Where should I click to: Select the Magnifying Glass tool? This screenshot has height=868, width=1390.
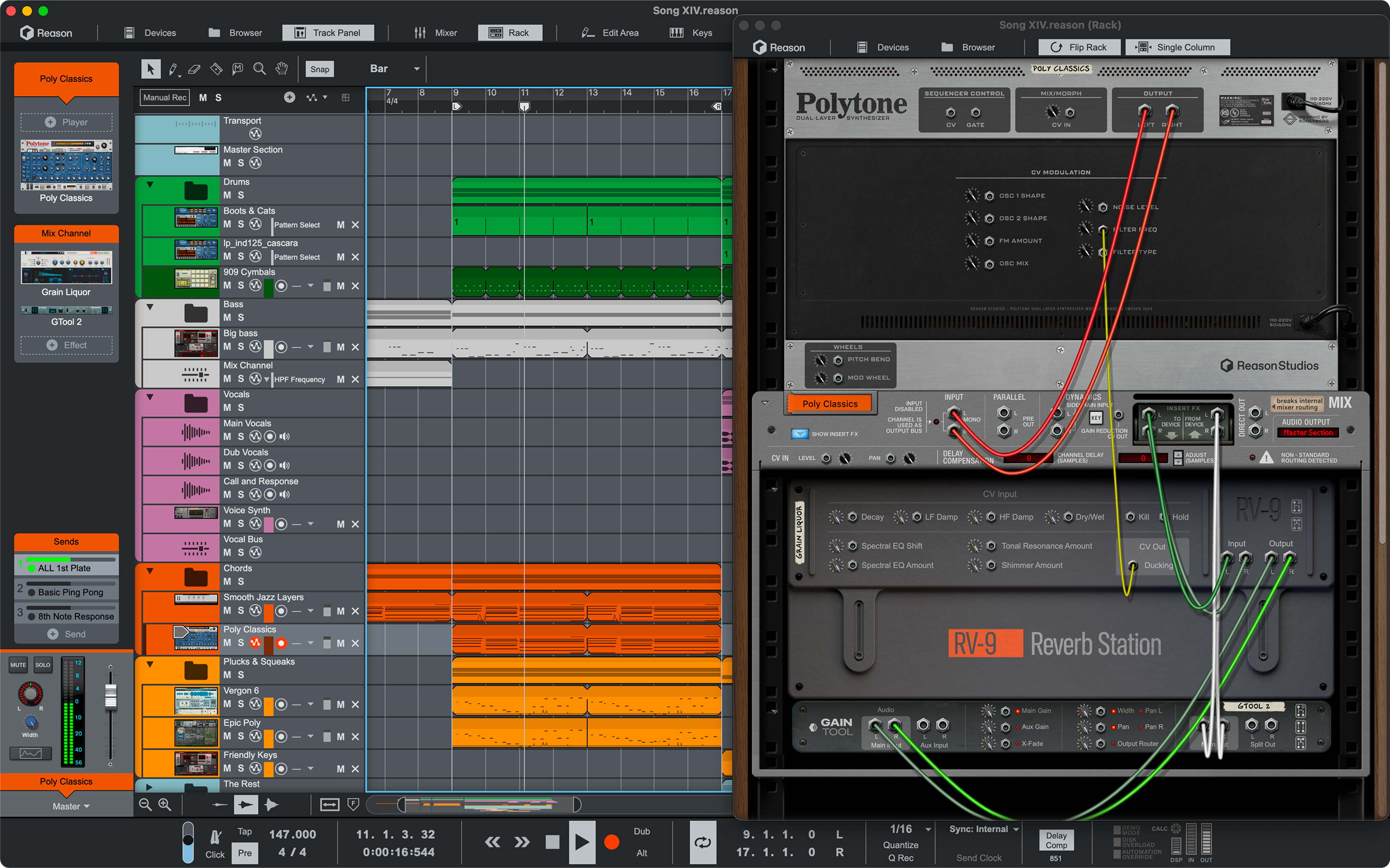point(260,69)
